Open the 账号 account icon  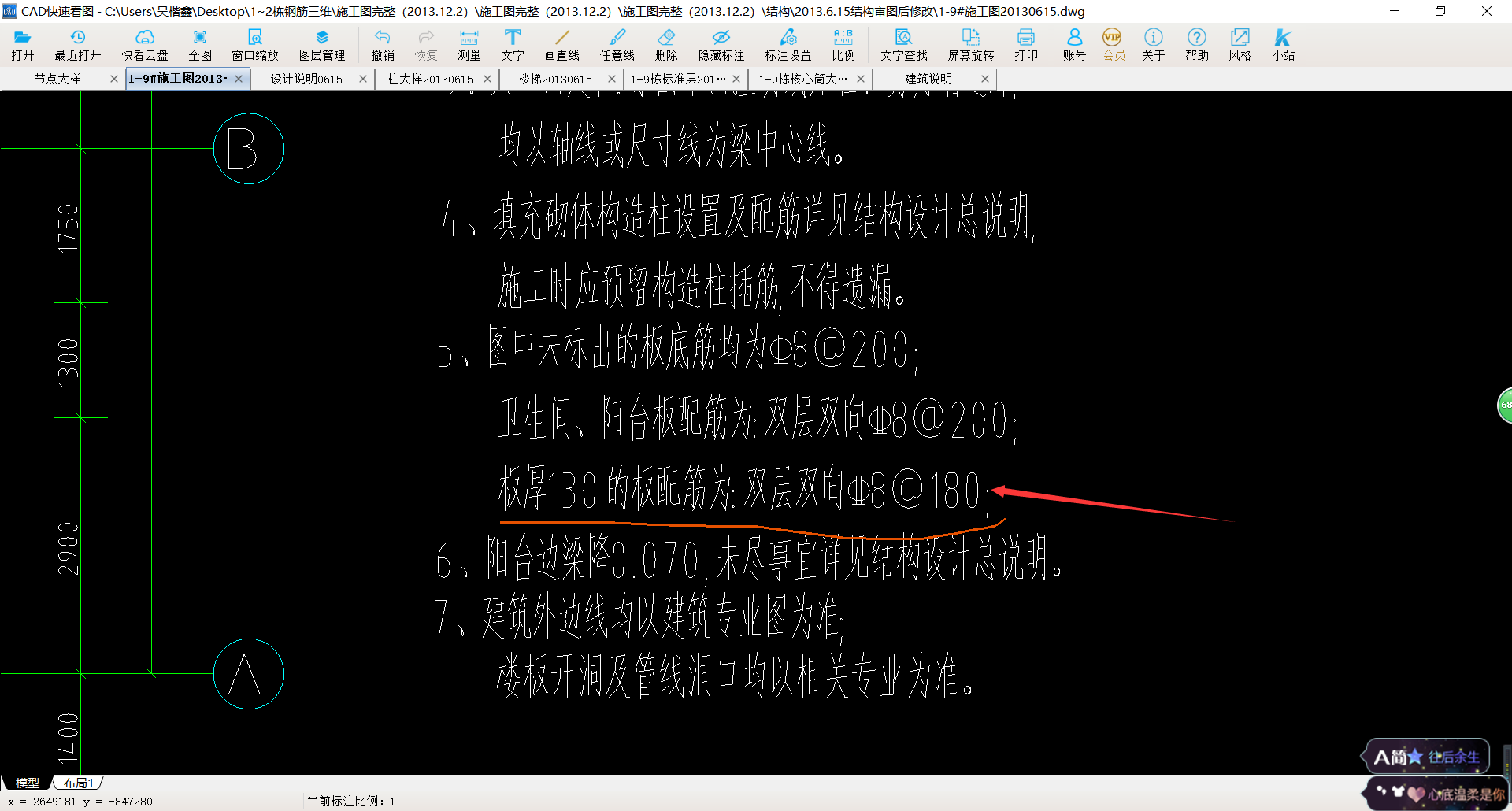(1074, 45)
